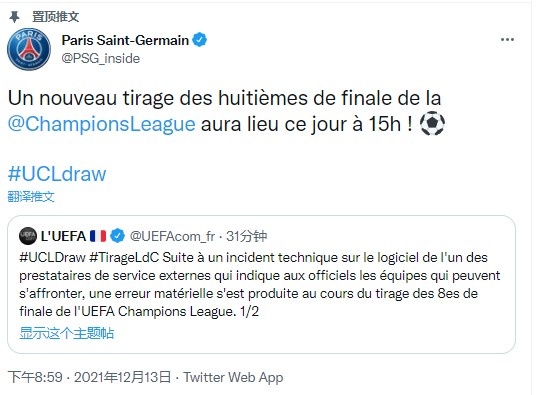The height and width of the screenshot is (395, 545).
Task: Click 显示这个主题帖 show thread link
Action: pos(66,333)
